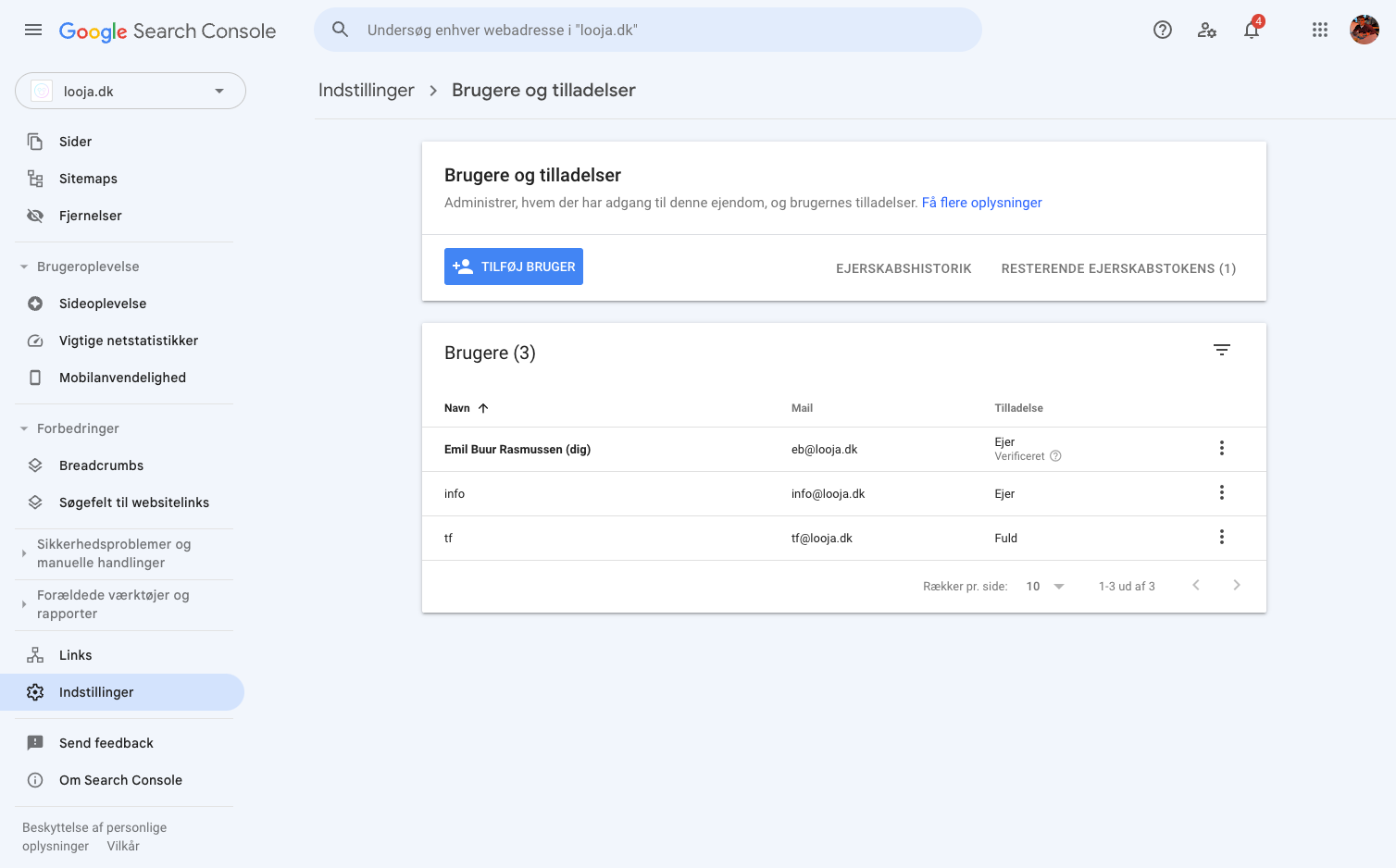Open the help question mark icon

pyautogui.click(x=1163, y=30)
